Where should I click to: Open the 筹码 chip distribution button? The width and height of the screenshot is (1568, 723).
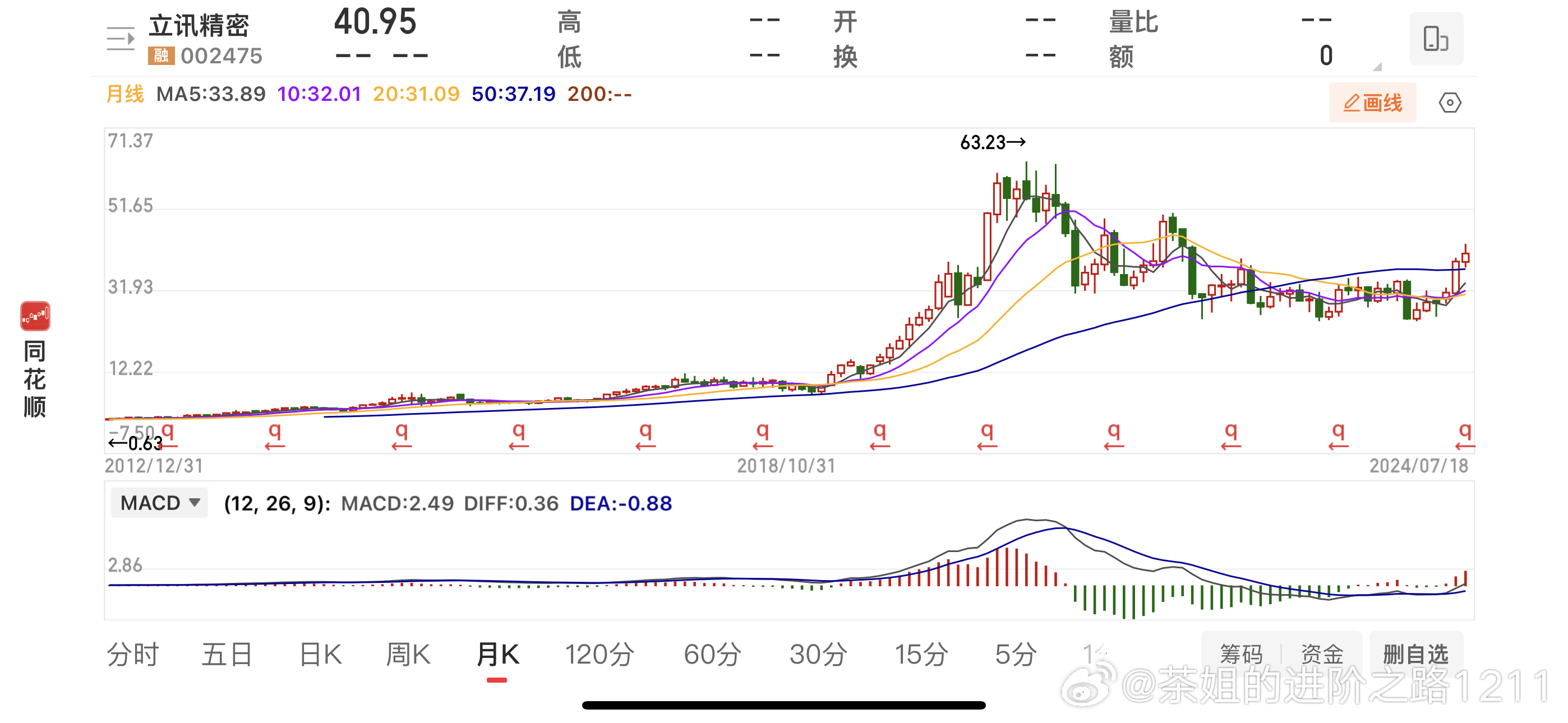point(1241,654)
